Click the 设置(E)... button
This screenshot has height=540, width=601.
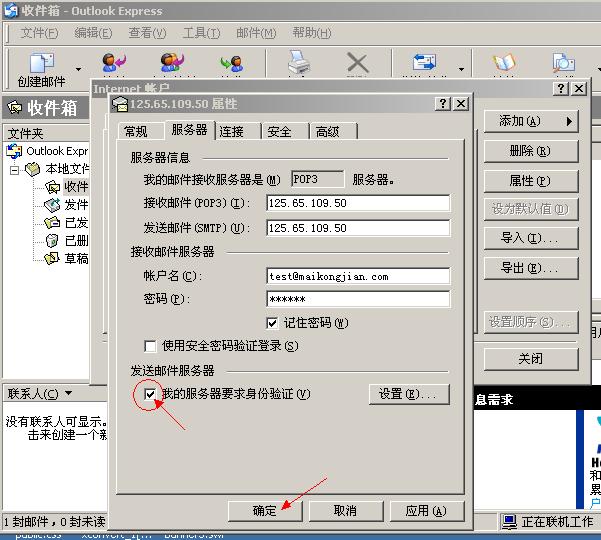409,394
